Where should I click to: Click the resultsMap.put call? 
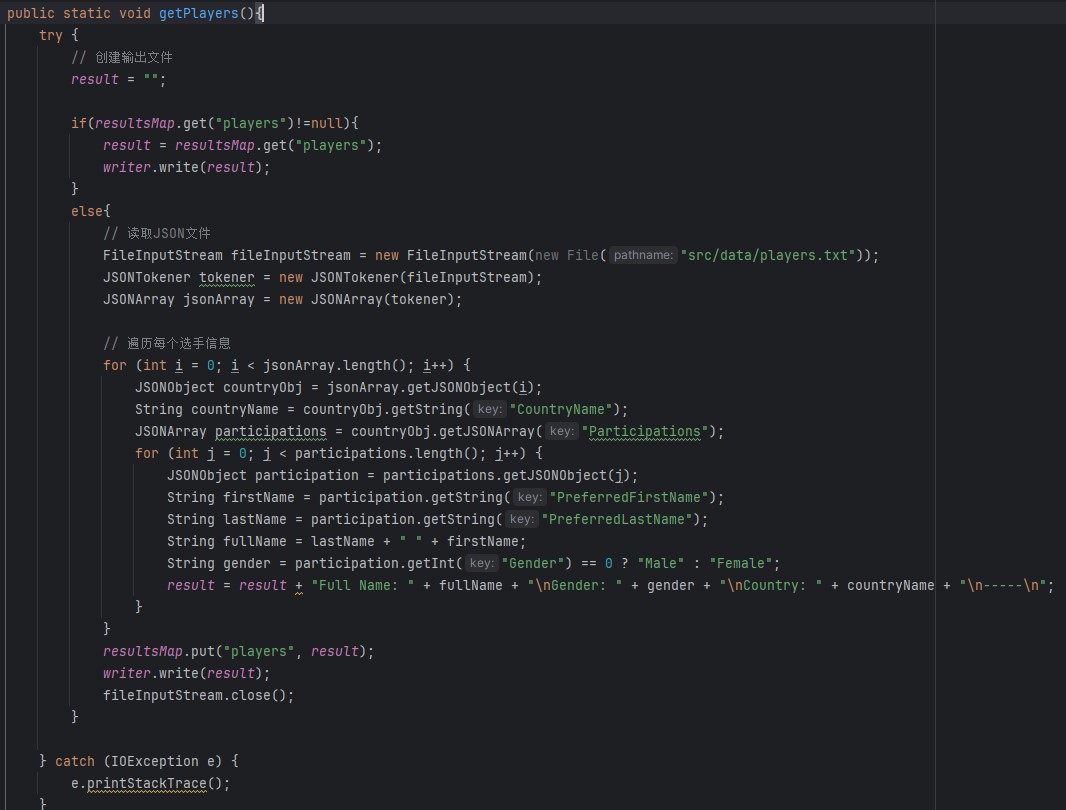[238, 652]
